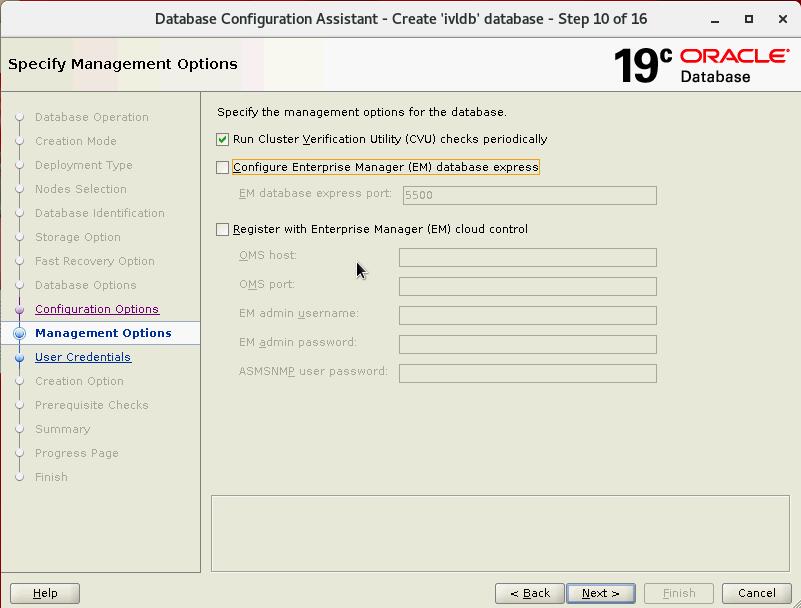Click the Next button
801x608 pixels.
(x=600, y=593)
